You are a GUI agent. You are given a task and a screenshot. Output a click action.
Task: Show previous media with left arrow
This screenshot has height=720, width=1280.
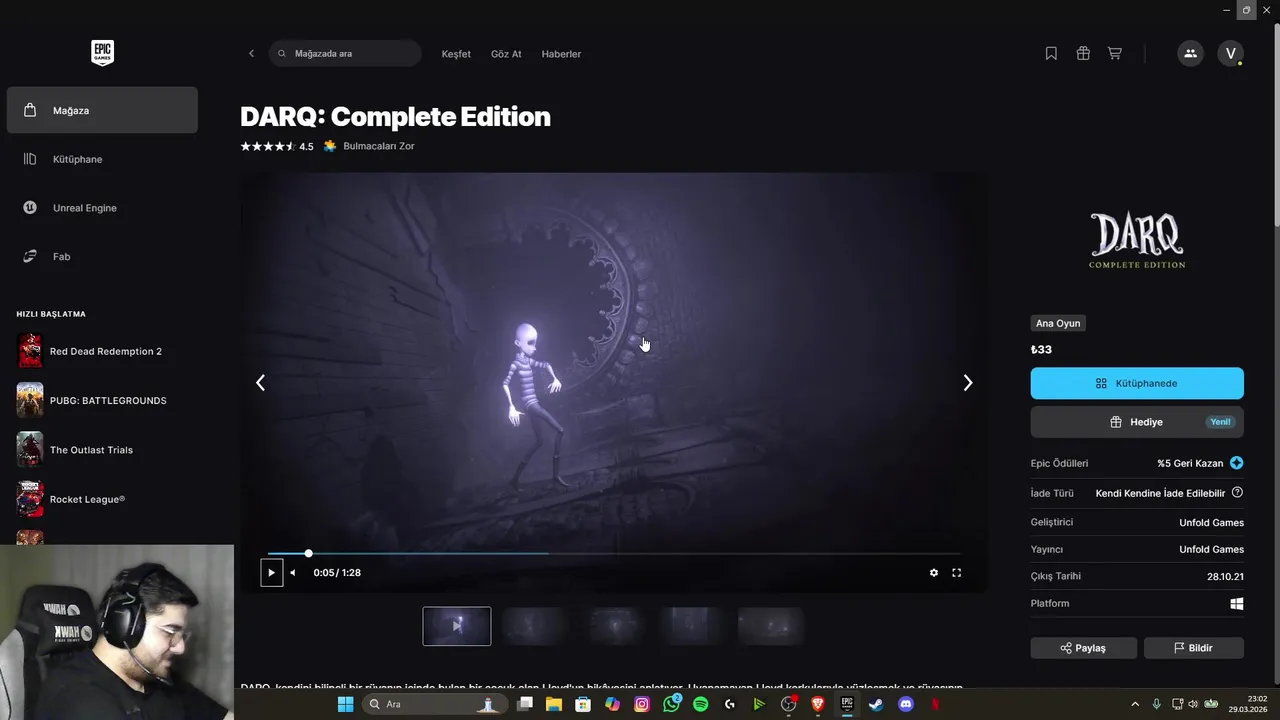coord(260,383)
